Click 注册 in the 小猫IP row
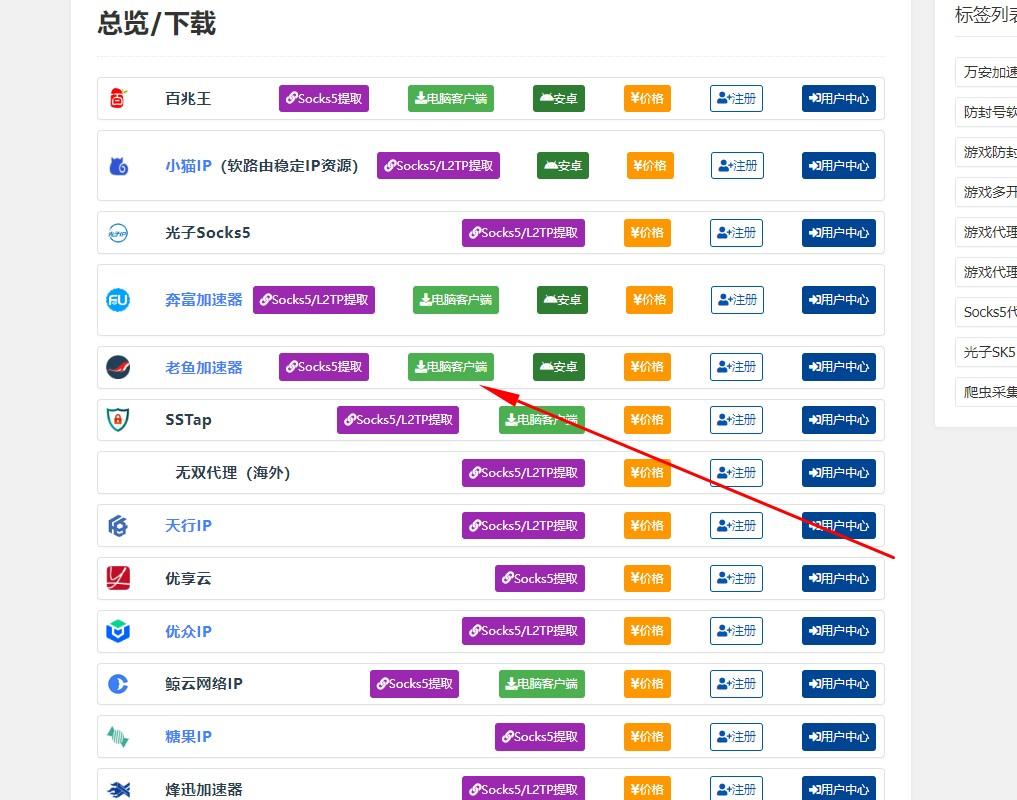The width and height of the screenshot is (1017, 800). pyautogui.click(x=737, y=165)
